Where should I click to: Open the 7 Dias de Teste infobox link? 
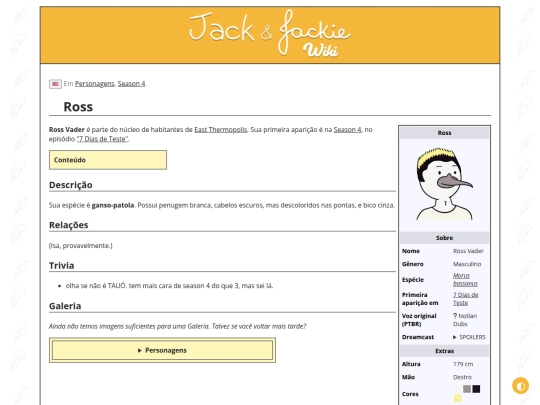click(465, 299)
